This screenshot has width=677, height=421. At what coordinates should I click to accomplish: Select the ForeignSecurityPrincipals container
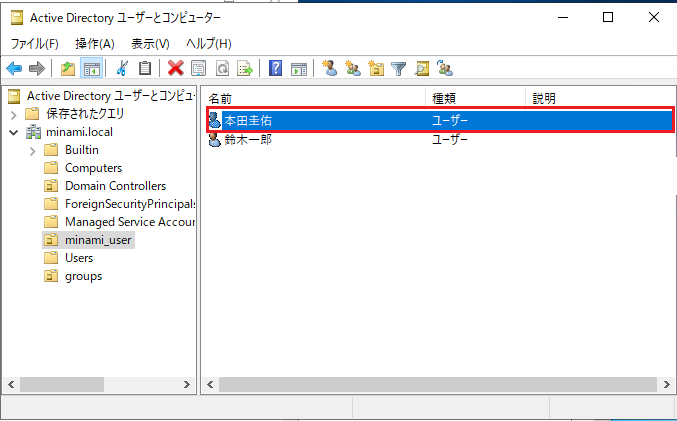coord(130,204)
